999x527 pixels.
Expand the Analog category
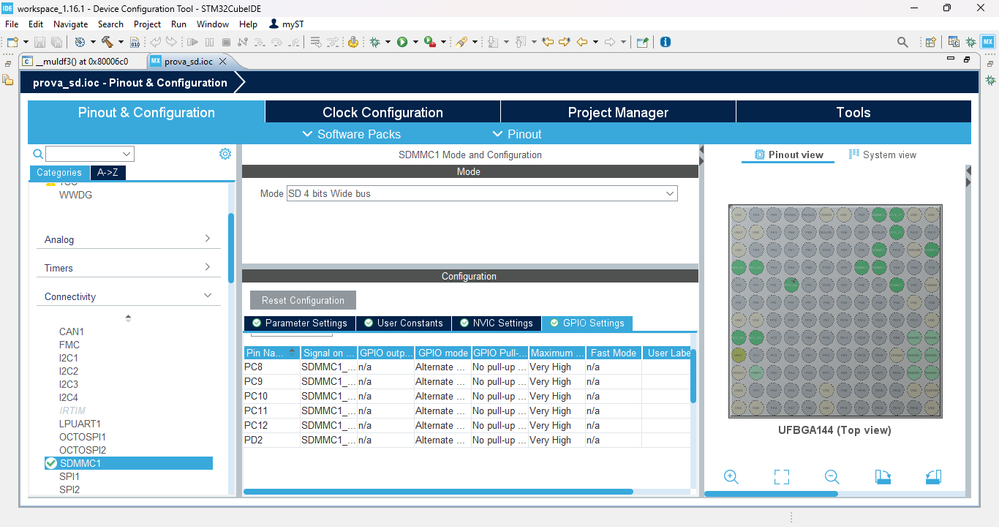point(127,239)
